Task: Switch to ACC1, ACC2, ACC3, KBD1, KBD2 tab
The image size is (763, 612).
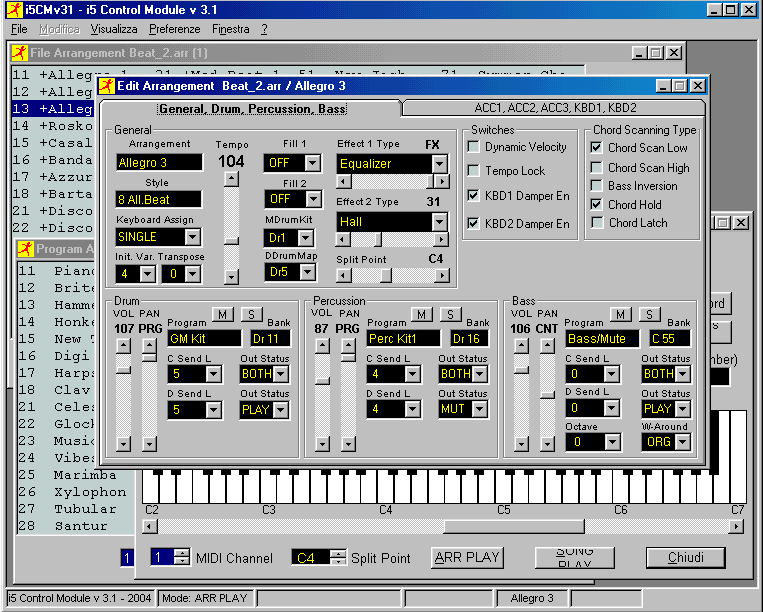Action: coord(555,107)
